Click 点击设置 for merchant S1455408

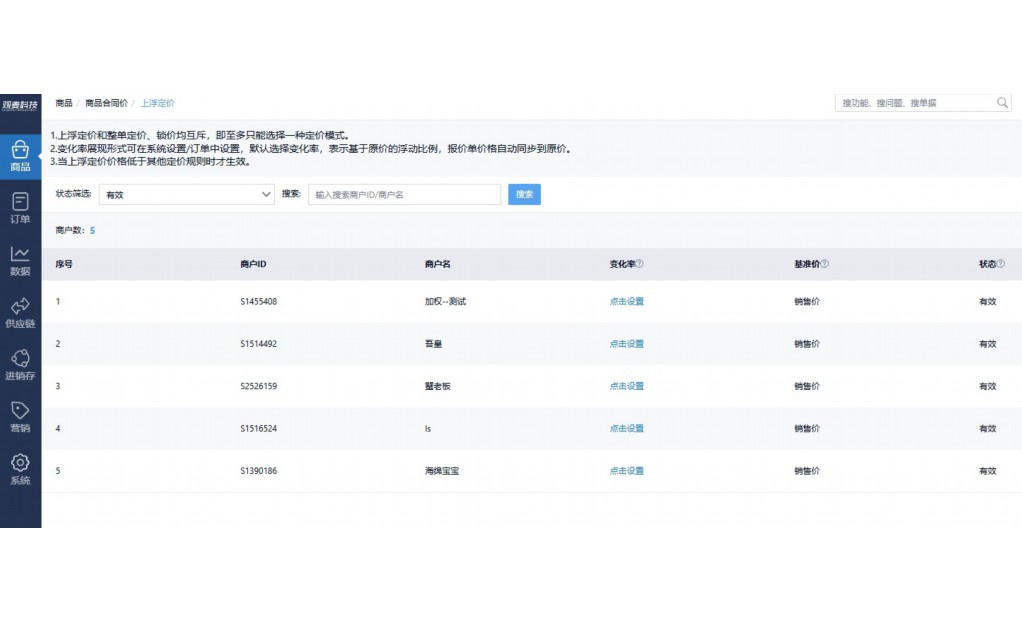pyautogui.click(x=626, y=301)
